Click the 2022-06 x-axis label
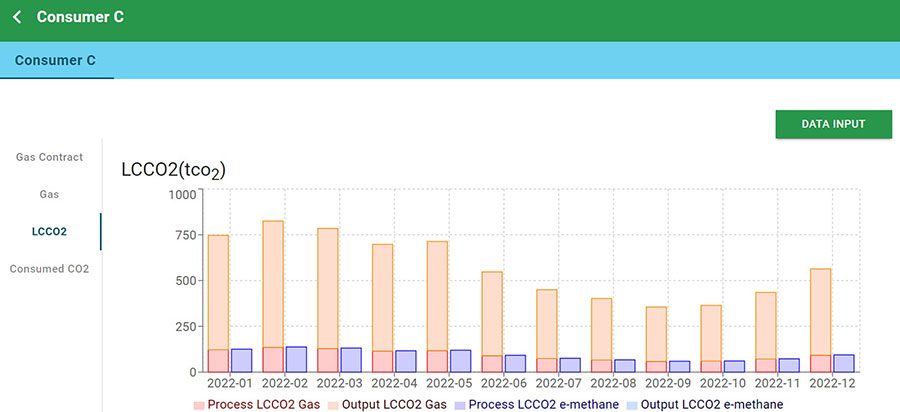The image size is (900, 412). (503, 383)
